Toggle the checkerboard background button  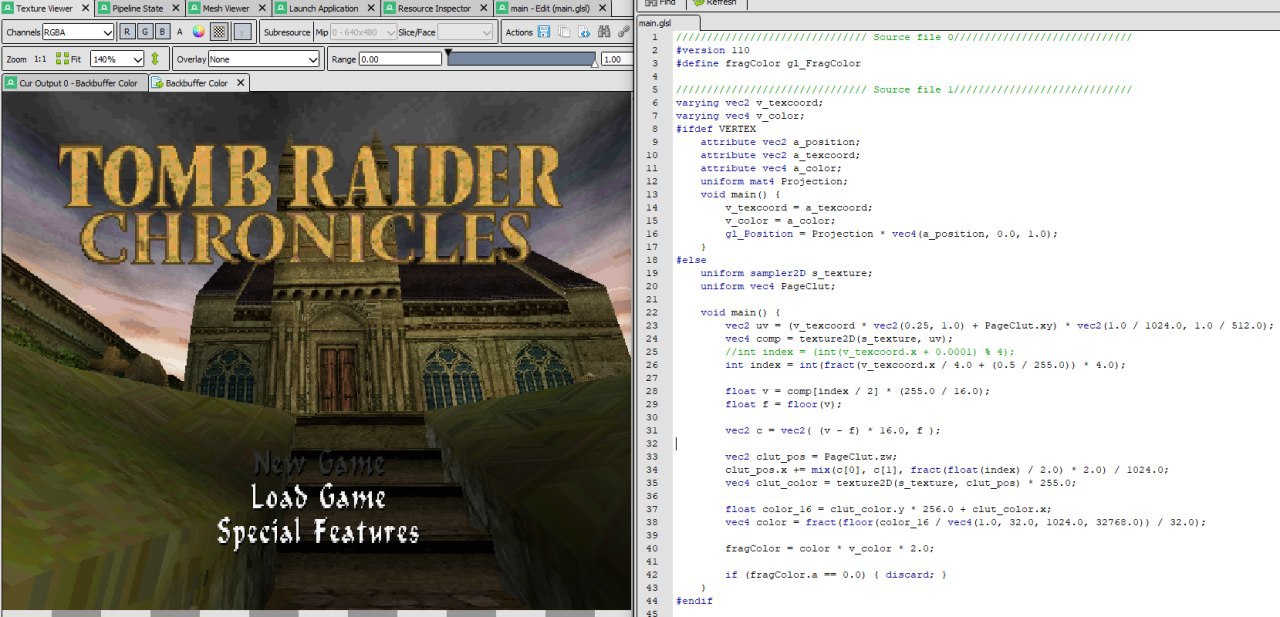tap(219, 32)
